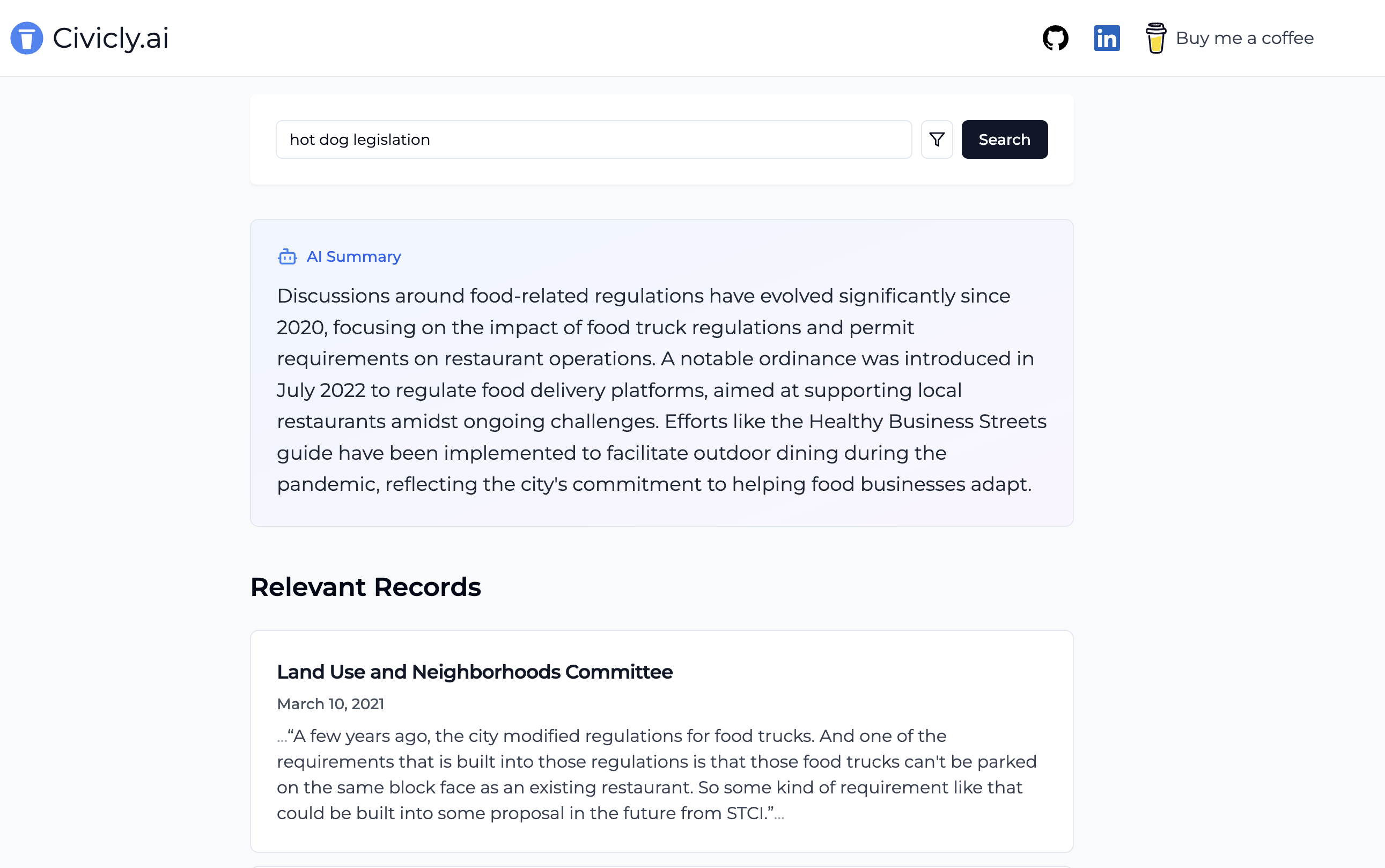Click the Relevant Records heading

click(365, 587)
